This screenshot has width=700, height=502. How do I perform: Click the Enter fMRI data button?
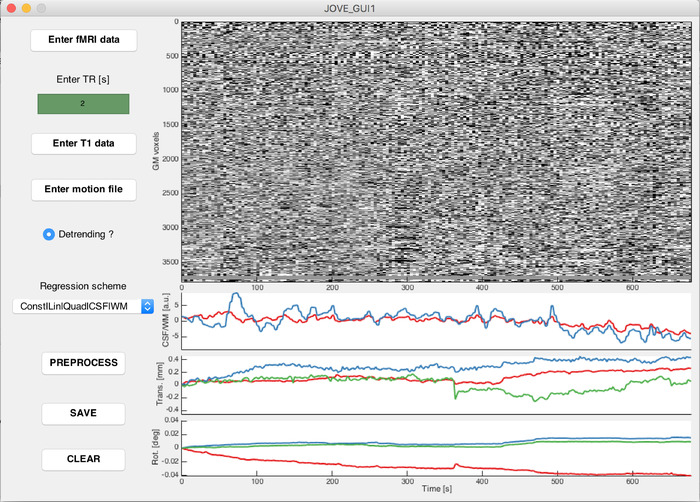[83, 39]
